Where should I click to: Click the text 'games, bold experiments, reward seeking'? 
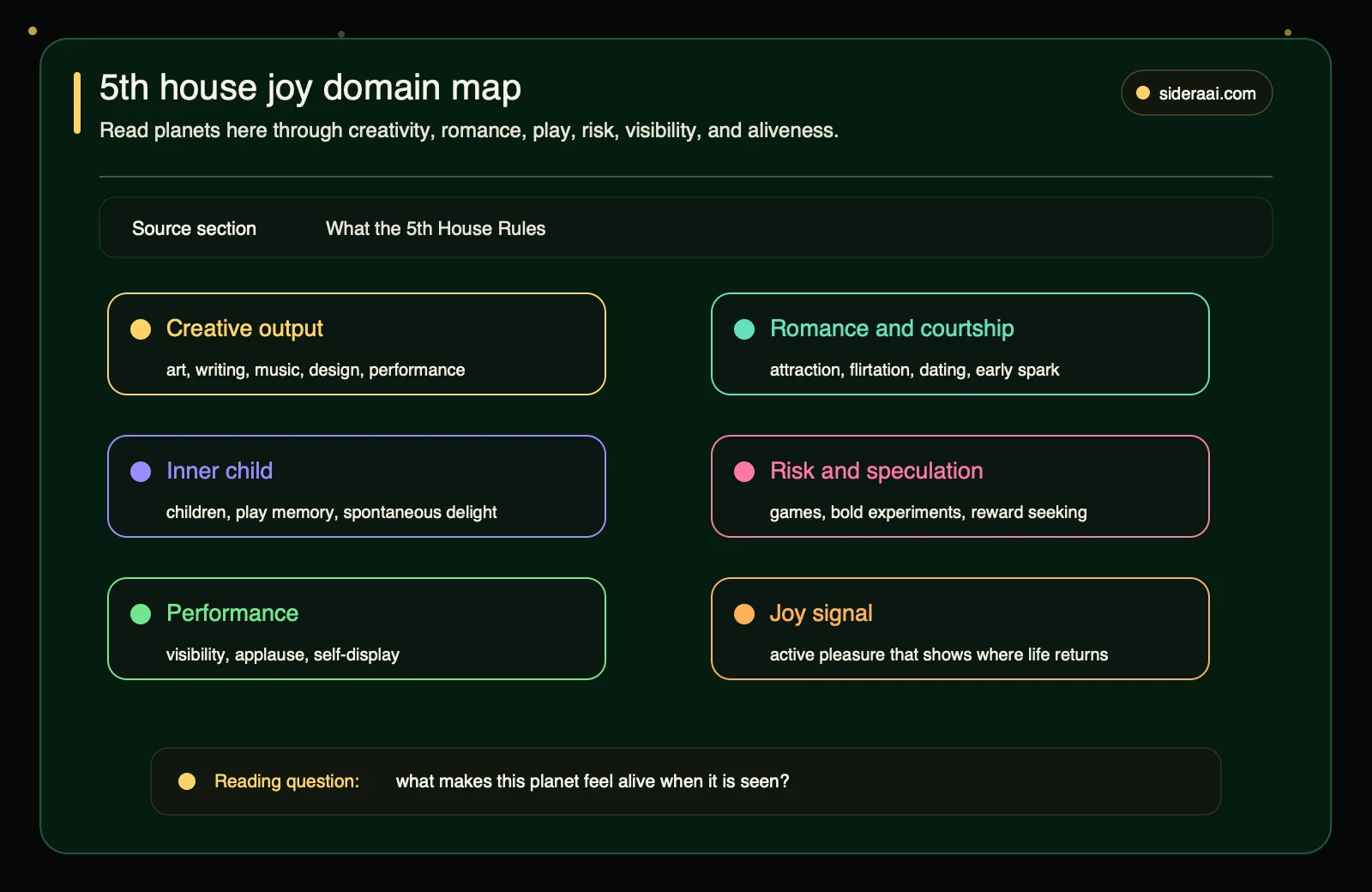pos(928,512)
